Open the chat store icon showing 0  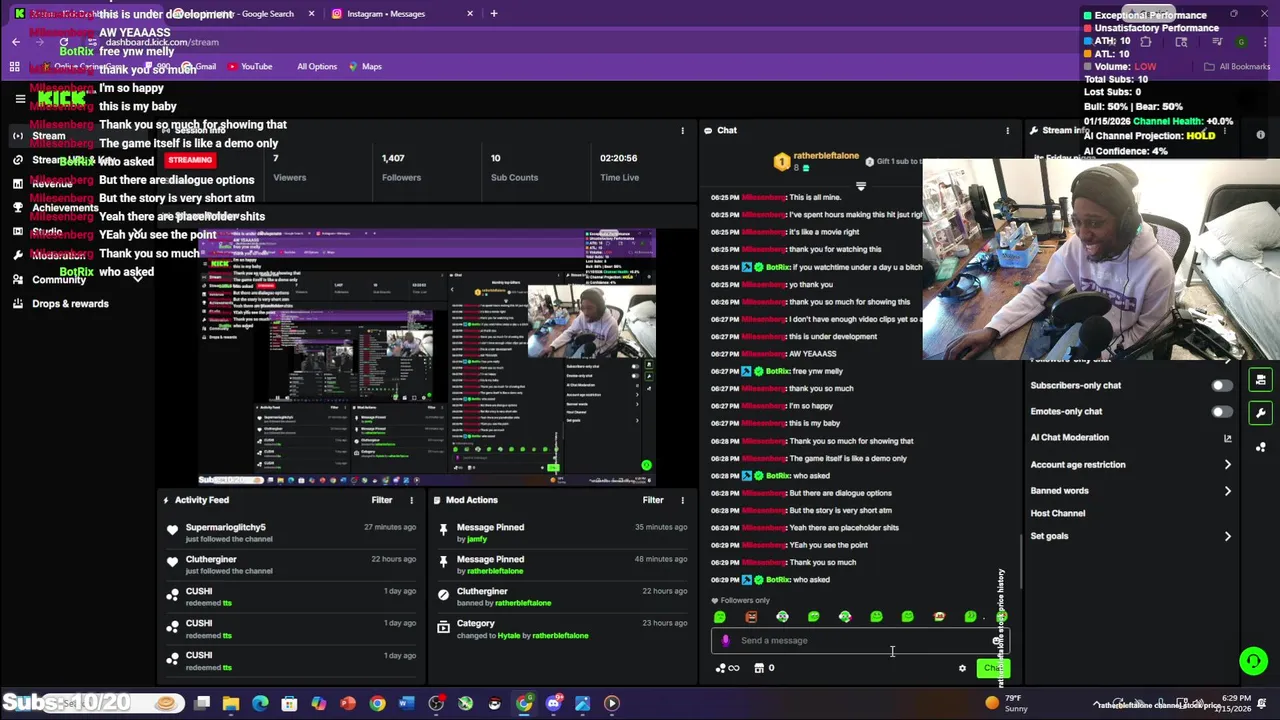pos(764,668)
